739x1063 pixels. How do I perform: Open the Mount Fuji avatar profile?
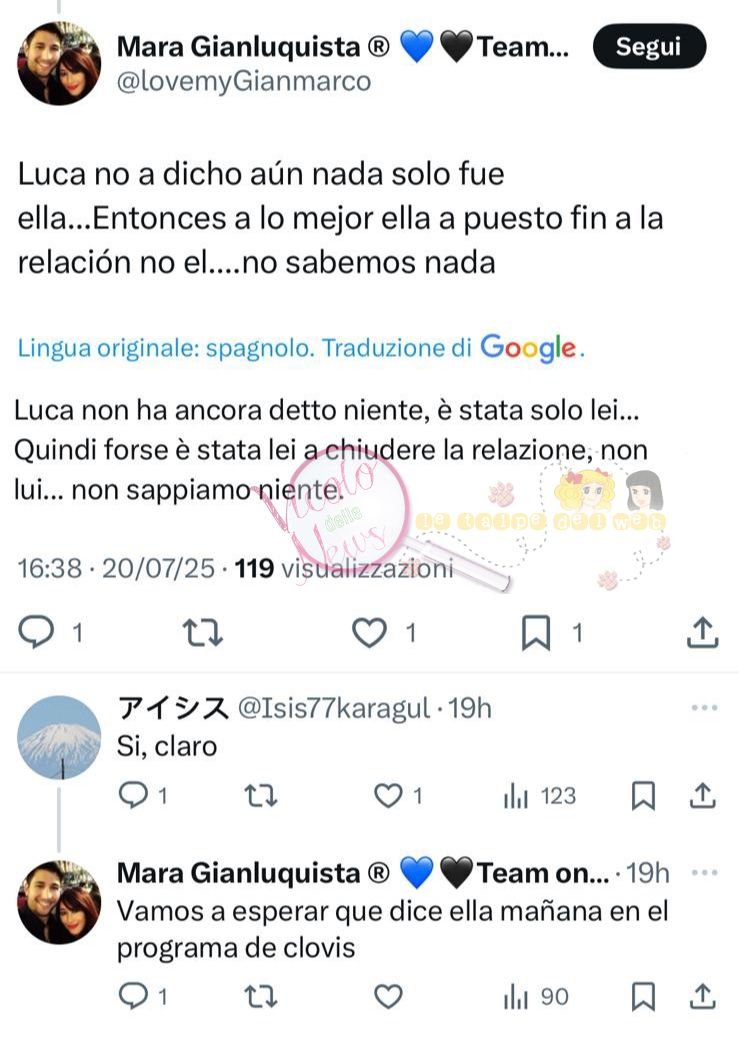(59, 737)
